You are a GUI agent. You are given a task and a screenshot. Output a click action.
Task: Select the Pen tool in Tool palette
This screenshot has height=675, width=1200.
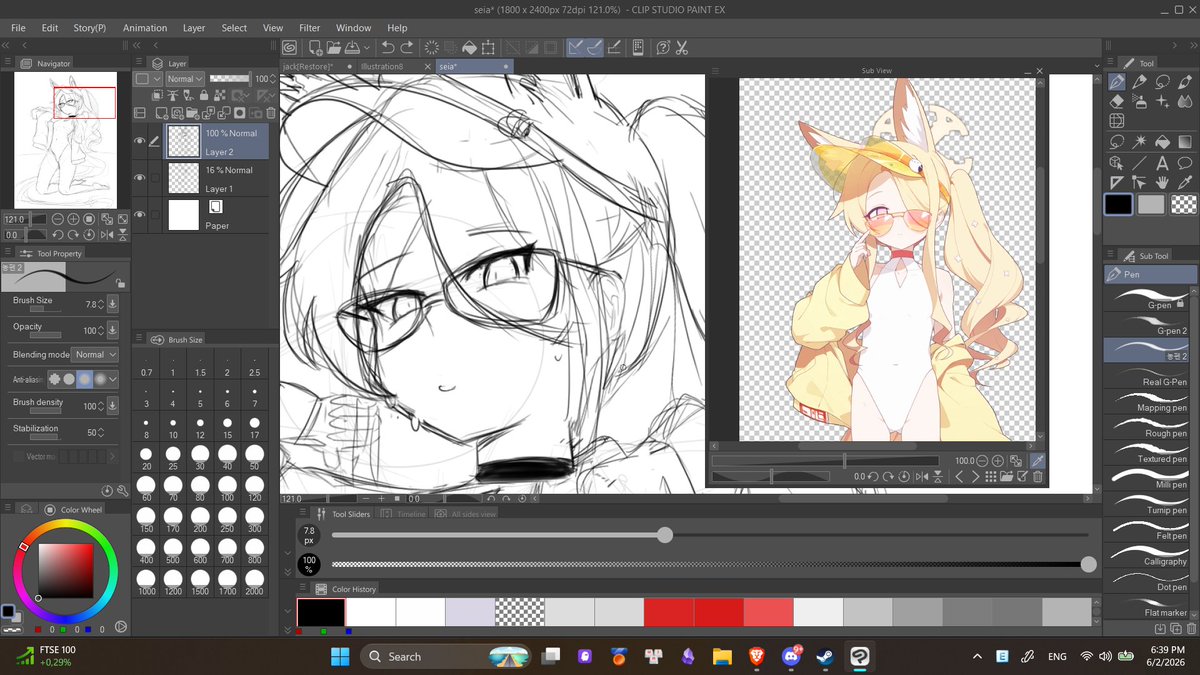click(1117, 81)
